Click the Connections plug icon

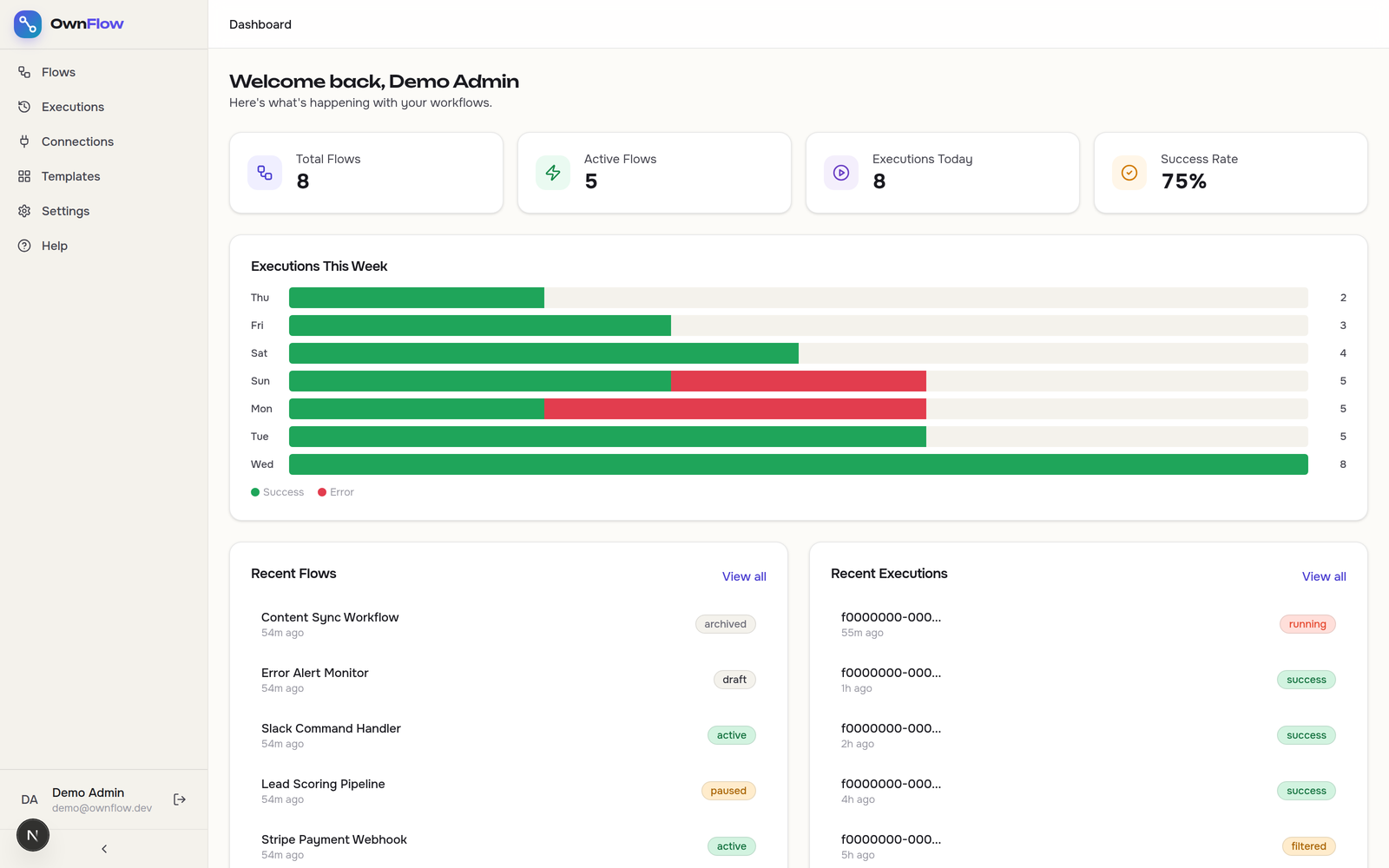tap(24, 141)
